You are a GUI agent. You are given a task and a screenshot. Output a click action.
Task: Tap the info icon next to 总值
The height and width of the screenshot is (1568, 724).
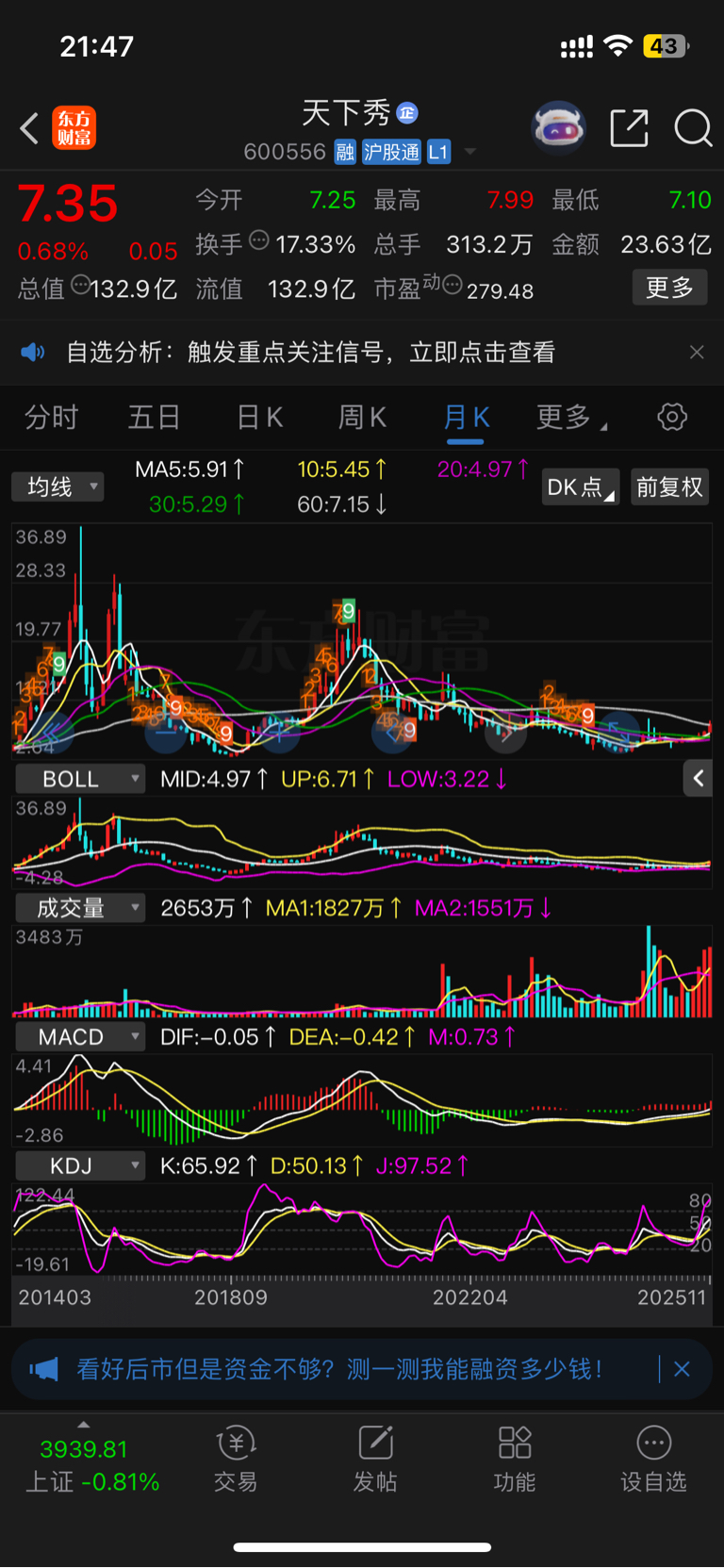(80, 284)
